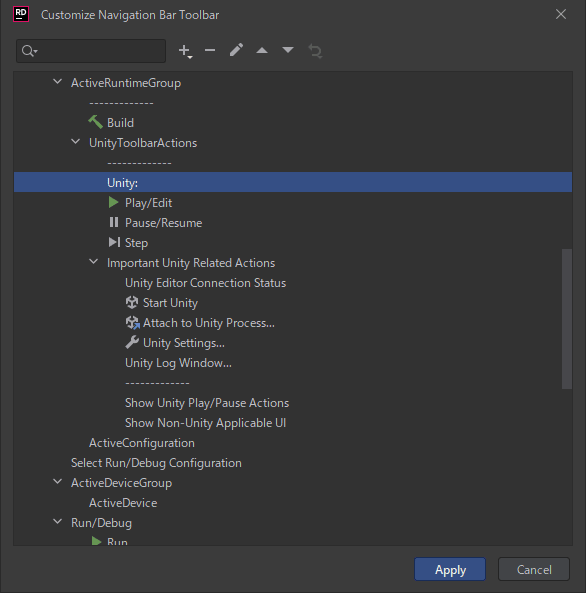Click the vertical scrollbar thumb

click(567, 318)
